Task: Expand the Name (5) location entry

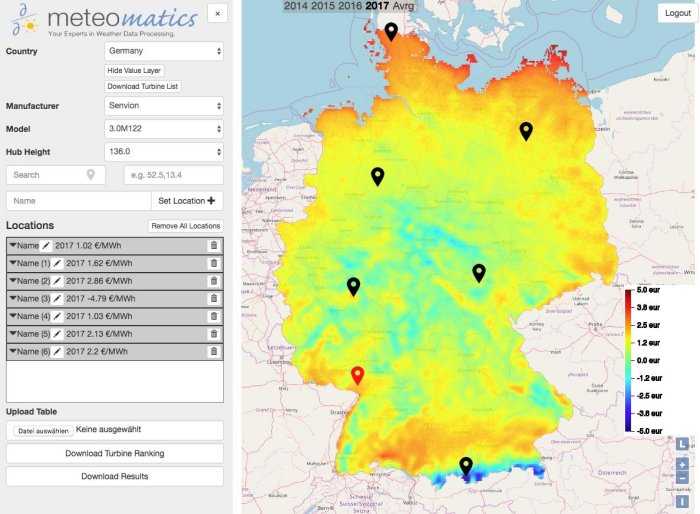Action: click(13, 334)
